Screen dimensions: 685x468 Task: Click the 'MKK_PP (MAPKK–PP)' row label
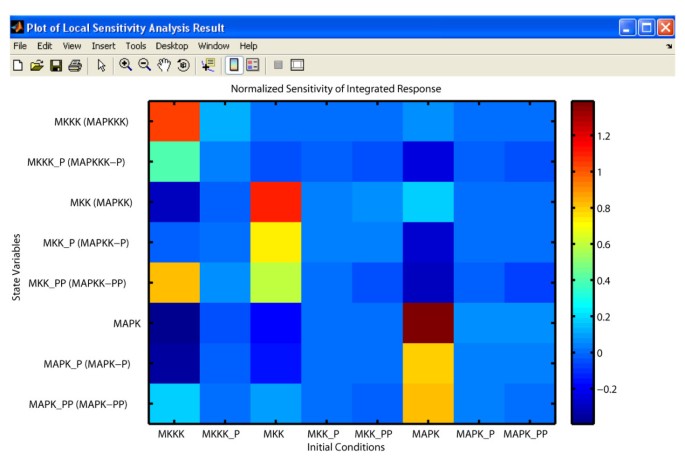click(77, 283)
